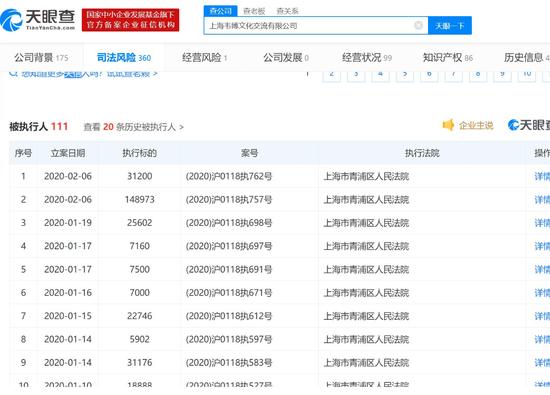Screen dimensions: 550x395
Task: Select case number (2020)沪0118执757号
Action: [229, 199]
